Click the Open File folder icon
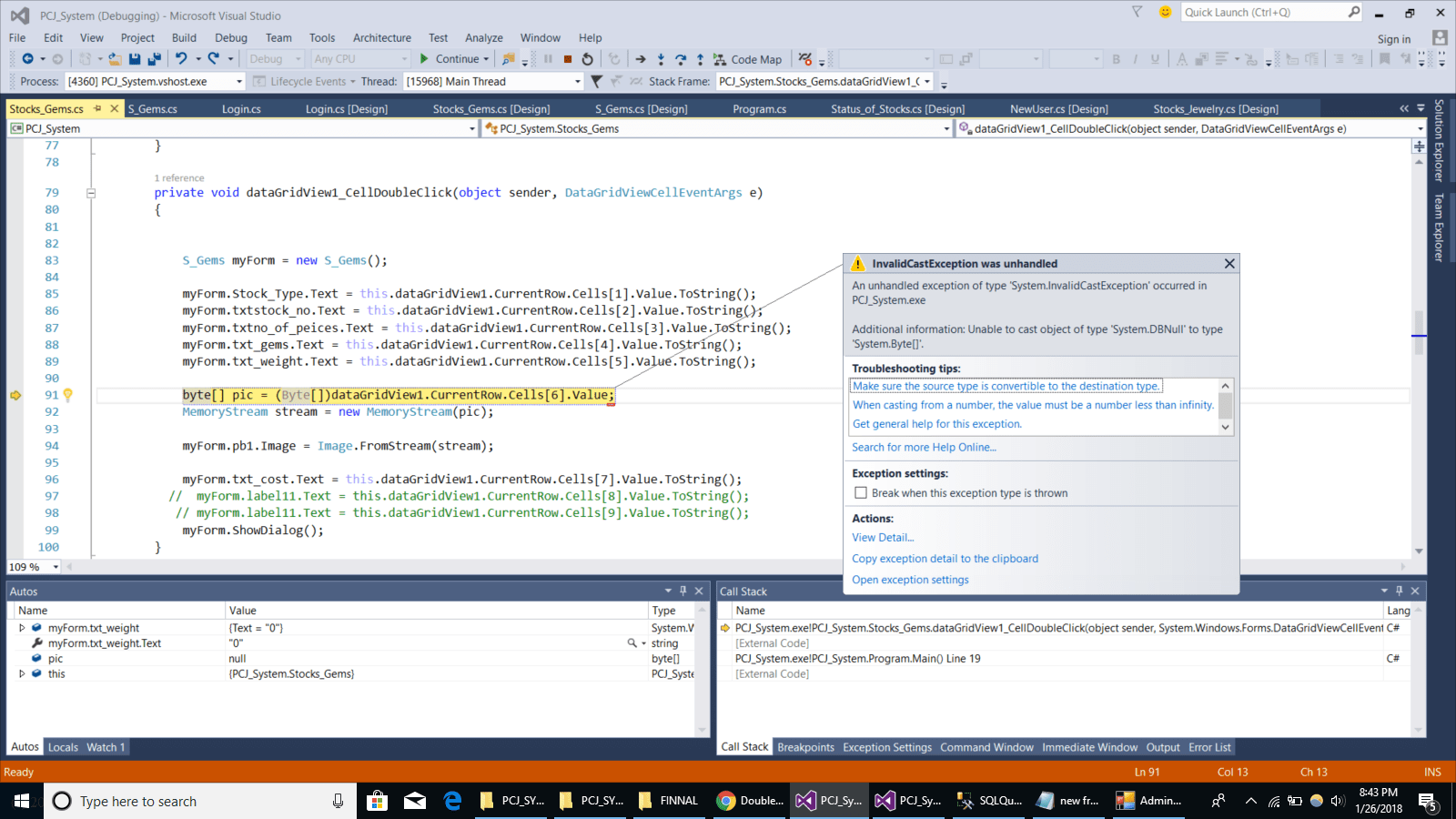The width and height of the screenshot is (1456, 819). [115, 59]
